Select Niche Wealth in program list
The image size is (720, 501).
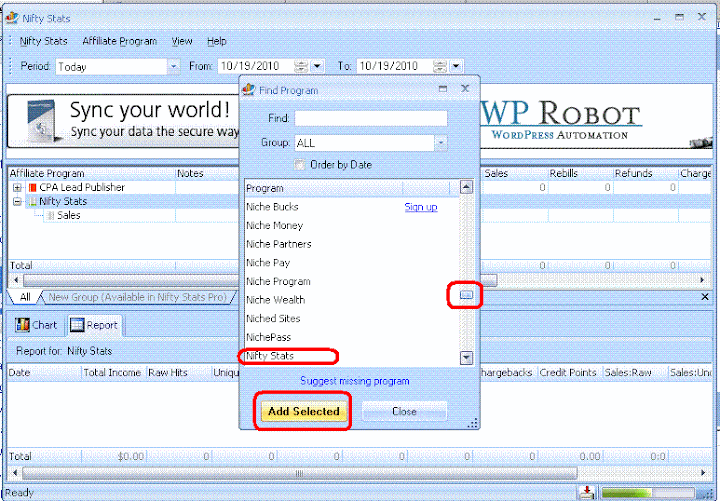[276, 300]
